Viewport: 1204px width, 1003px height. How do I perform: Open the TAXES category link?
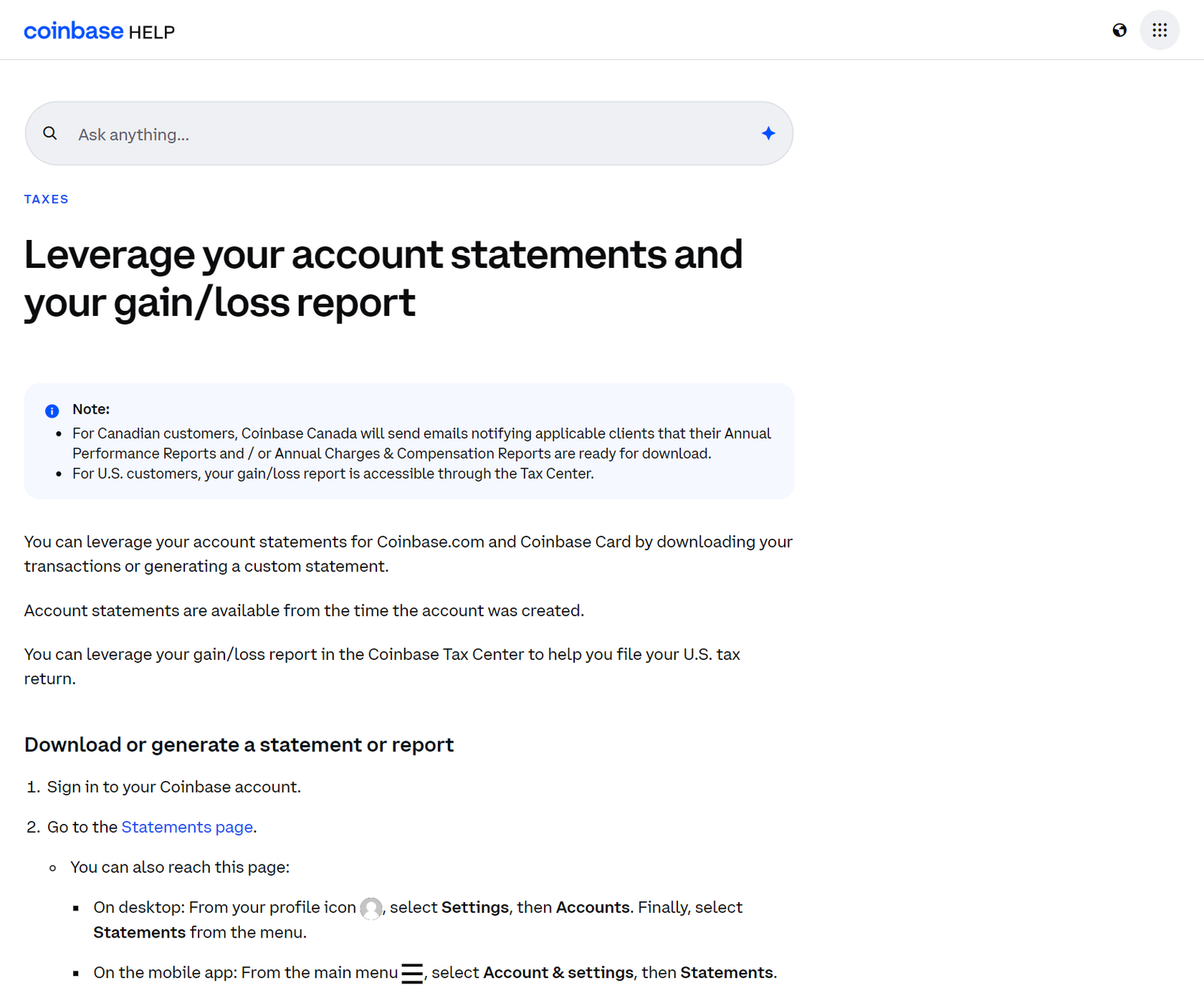46,199
